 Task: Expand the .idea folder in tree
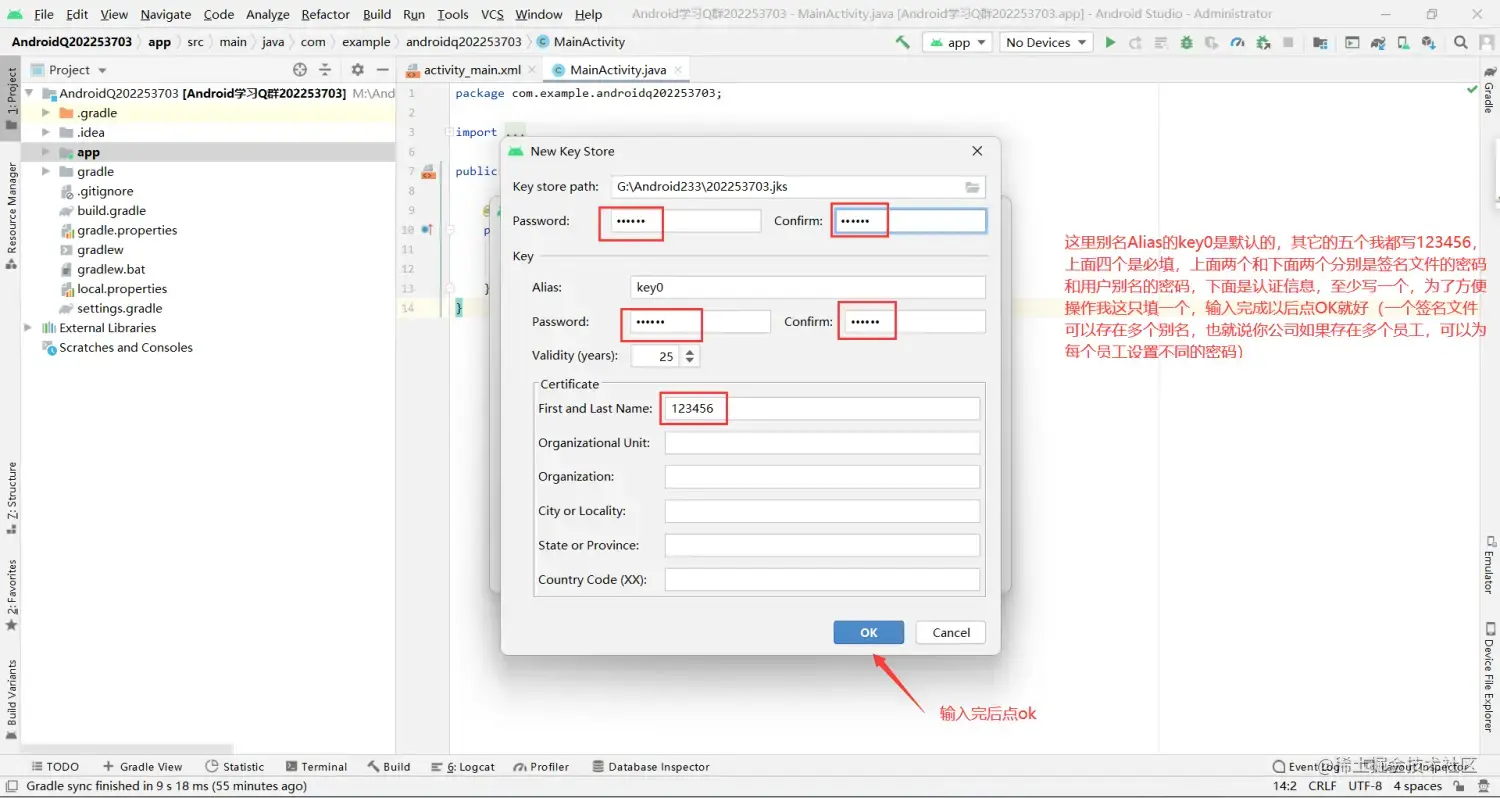click(x=46, y=132)
